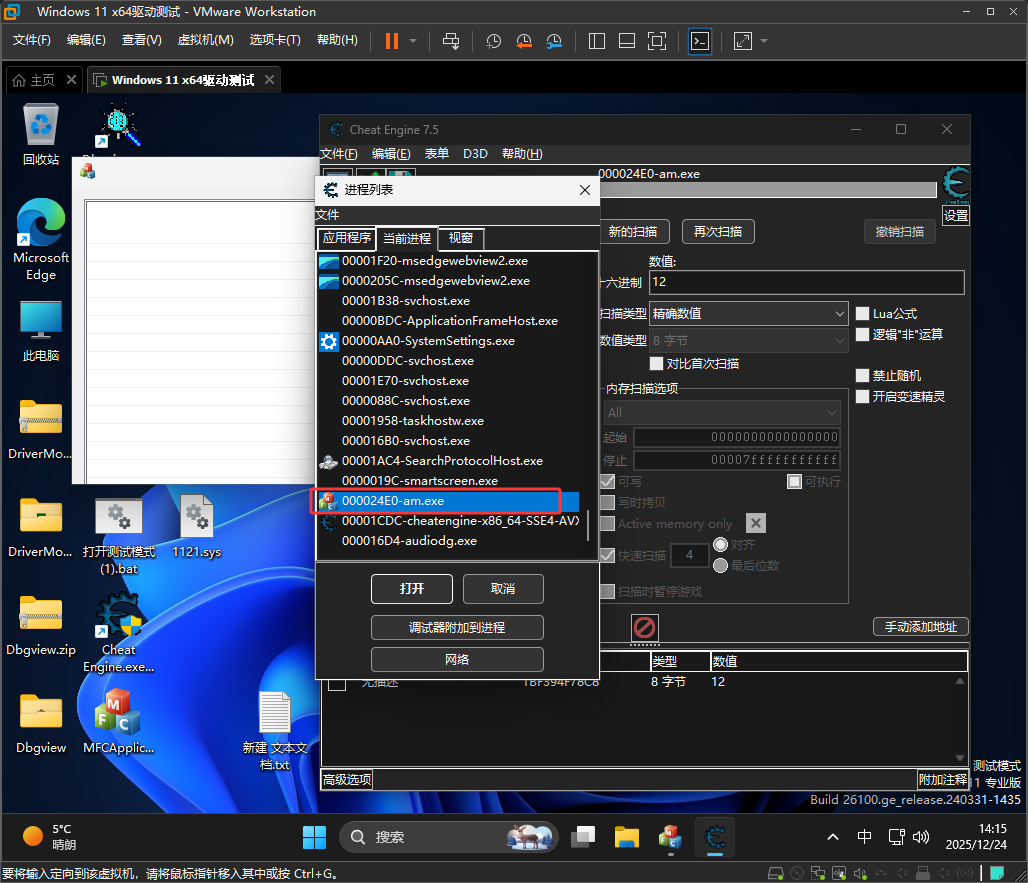Open the stretch guest dropdown arrow

pos(764,41)
